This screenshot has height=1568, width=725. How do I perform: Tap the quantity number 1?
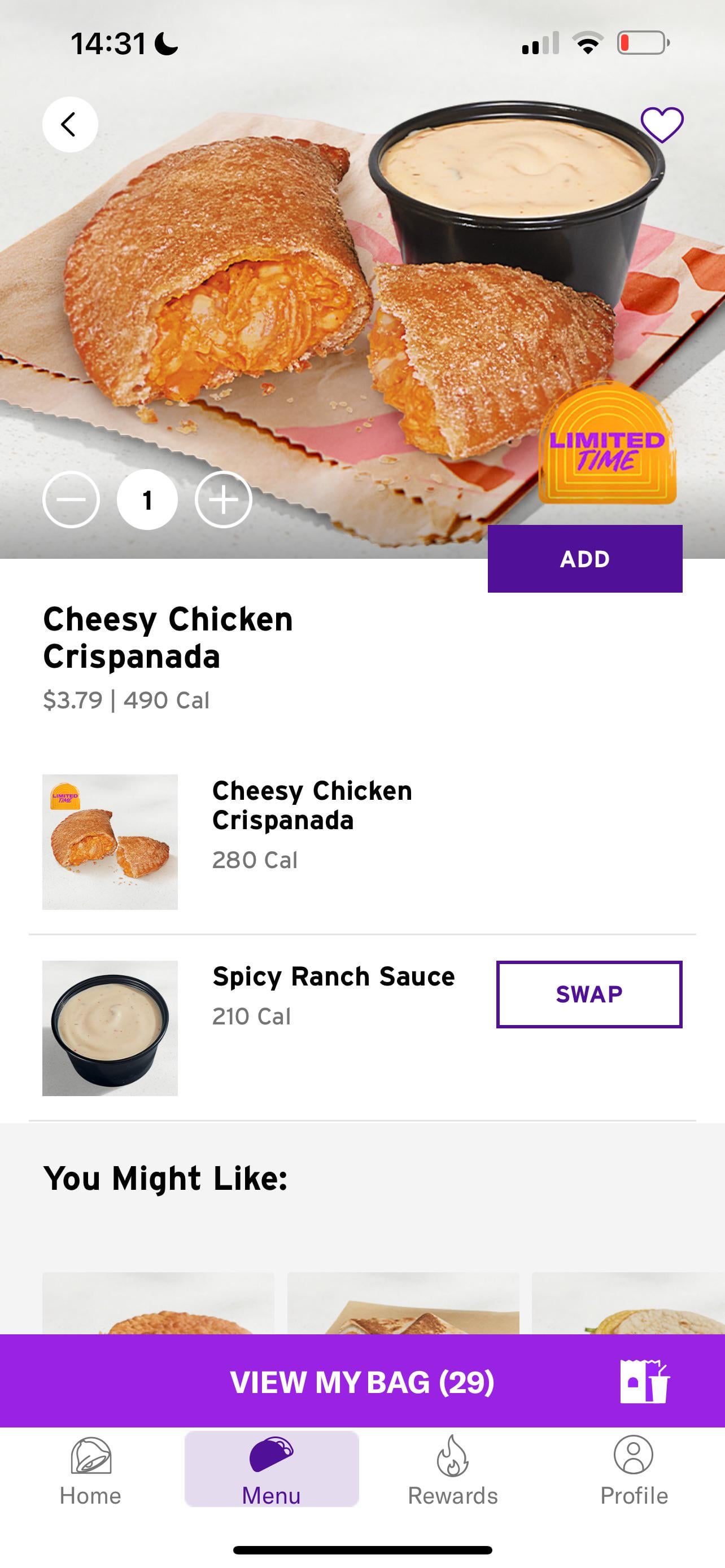(147, 500)
